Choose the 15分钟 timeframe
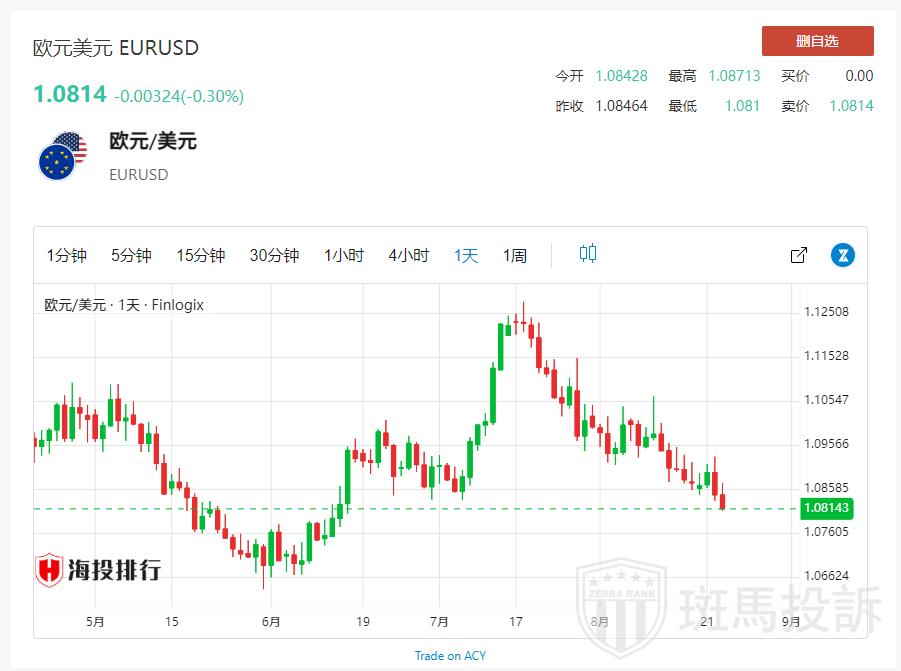Screen dimensions: 901x671 (x=201, y=256)
